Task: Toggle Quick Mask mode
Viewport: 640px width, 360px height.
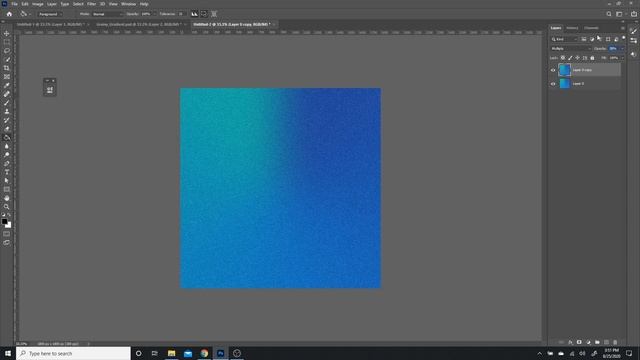Action: click(x=7, y=234)
